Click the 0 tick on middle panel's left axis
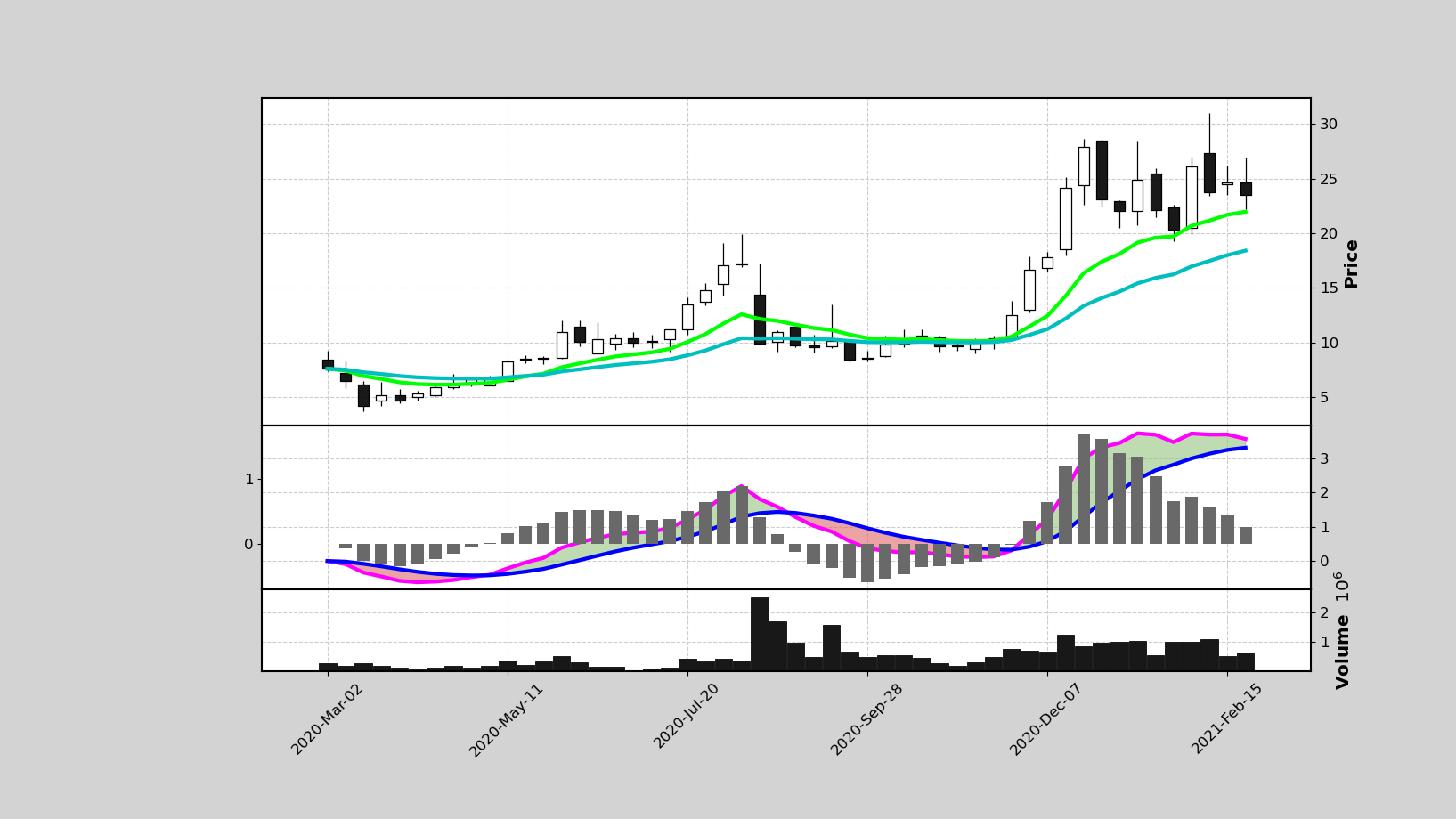Screen dimensions: 1456x819 click(249, 544)
